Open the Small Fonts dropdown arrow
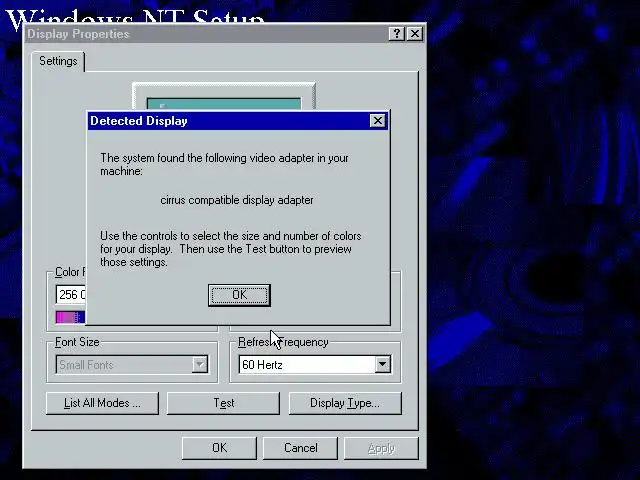The height and width of the screenshot is (480, 640). tap(200, 364)
